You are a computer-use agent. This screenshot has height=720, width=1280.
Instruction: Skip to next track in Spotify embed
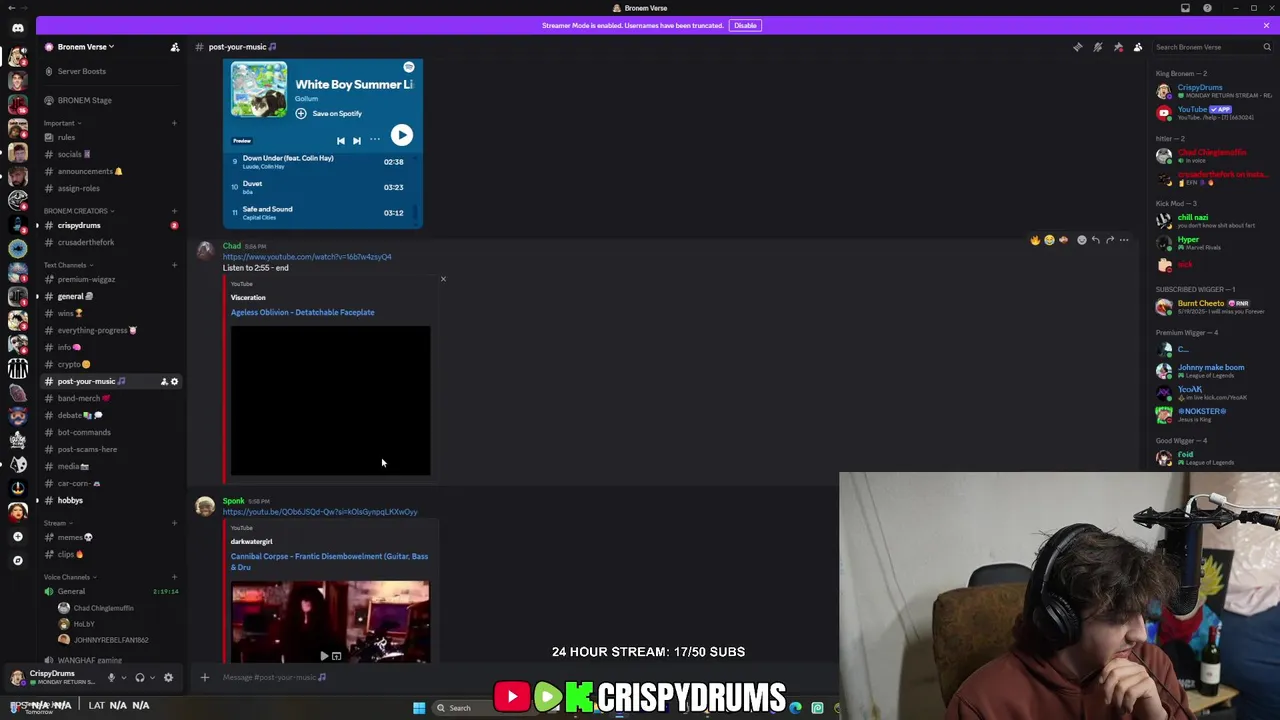tap(357, 140)
